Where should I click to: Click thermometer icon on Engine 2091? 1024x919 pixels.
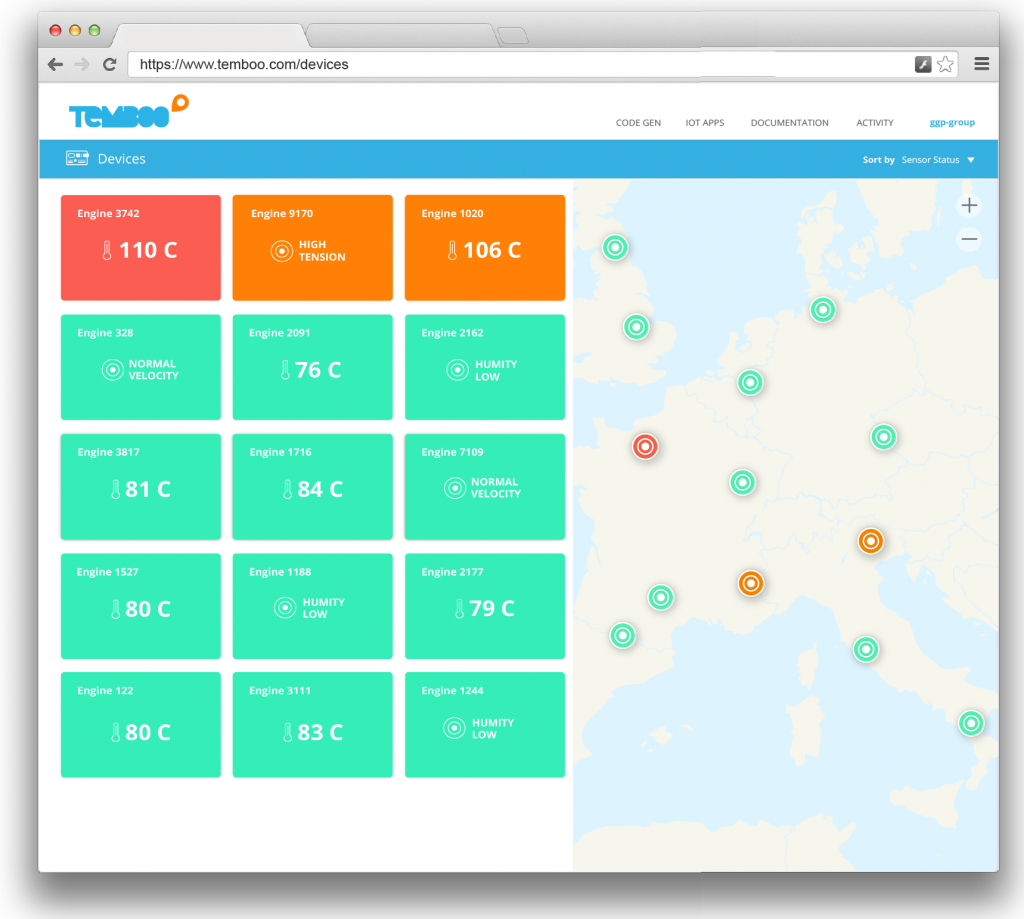[285, 370]
